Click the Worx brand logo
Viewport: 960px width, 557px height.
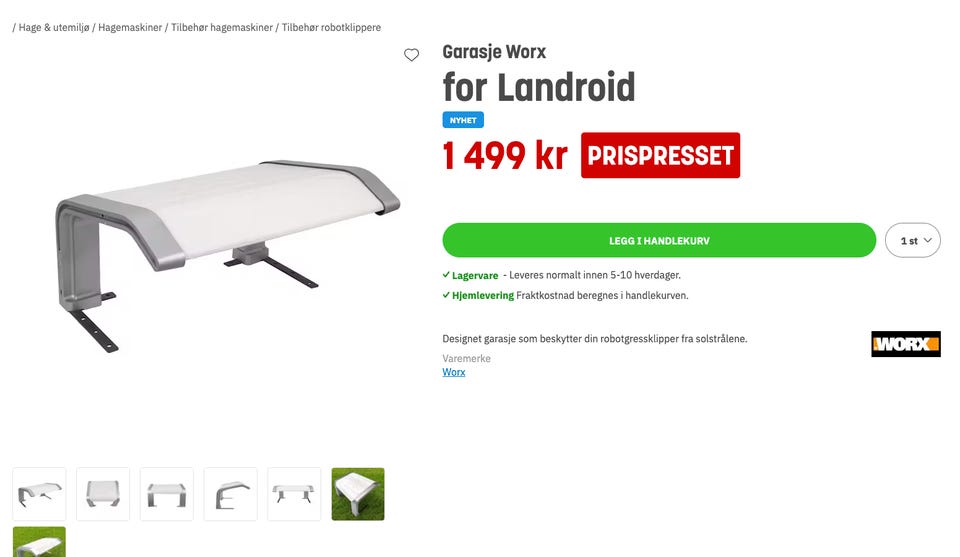(906, 344)
